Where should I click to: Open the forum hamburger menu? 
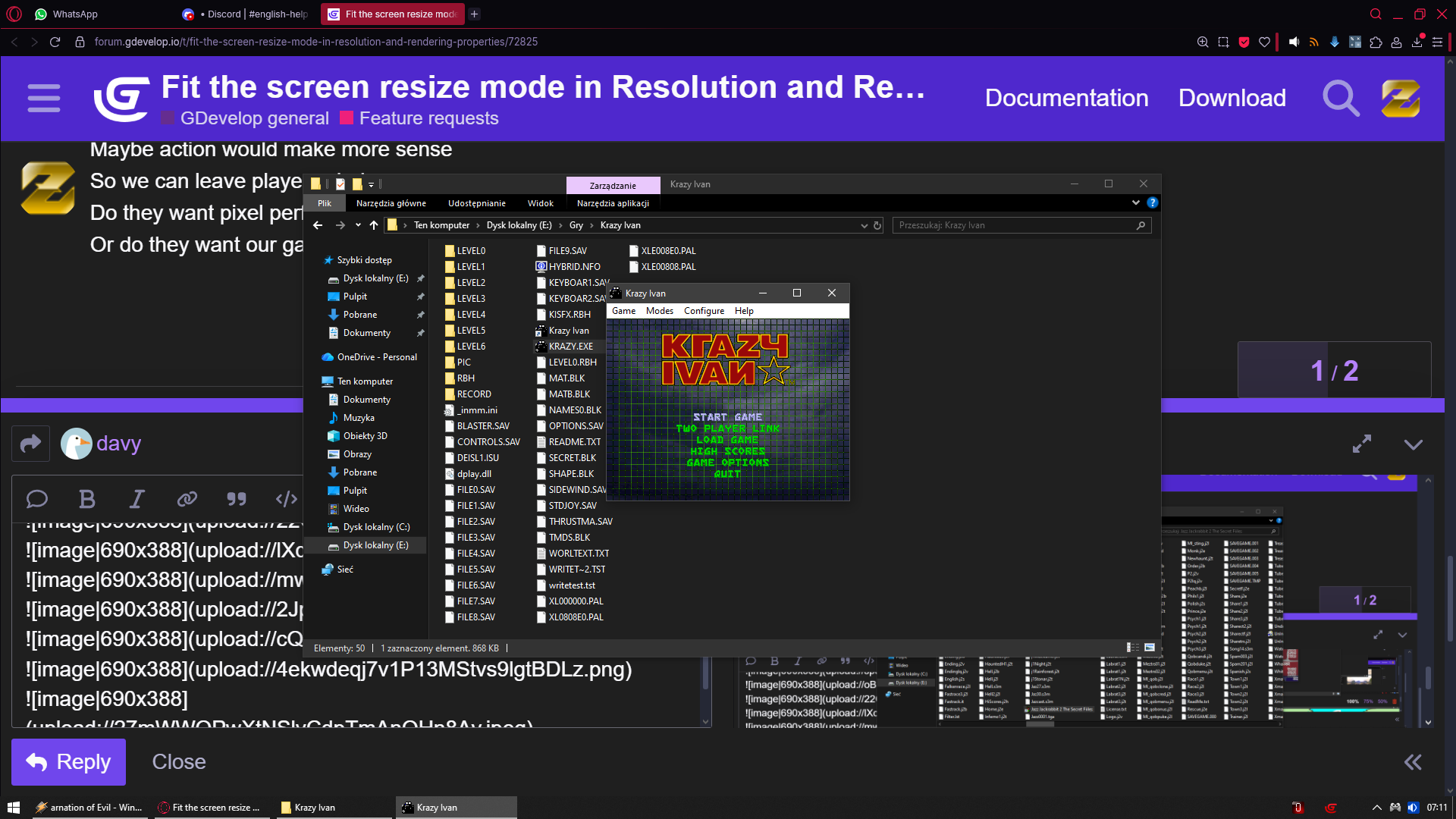coord(44,99)
